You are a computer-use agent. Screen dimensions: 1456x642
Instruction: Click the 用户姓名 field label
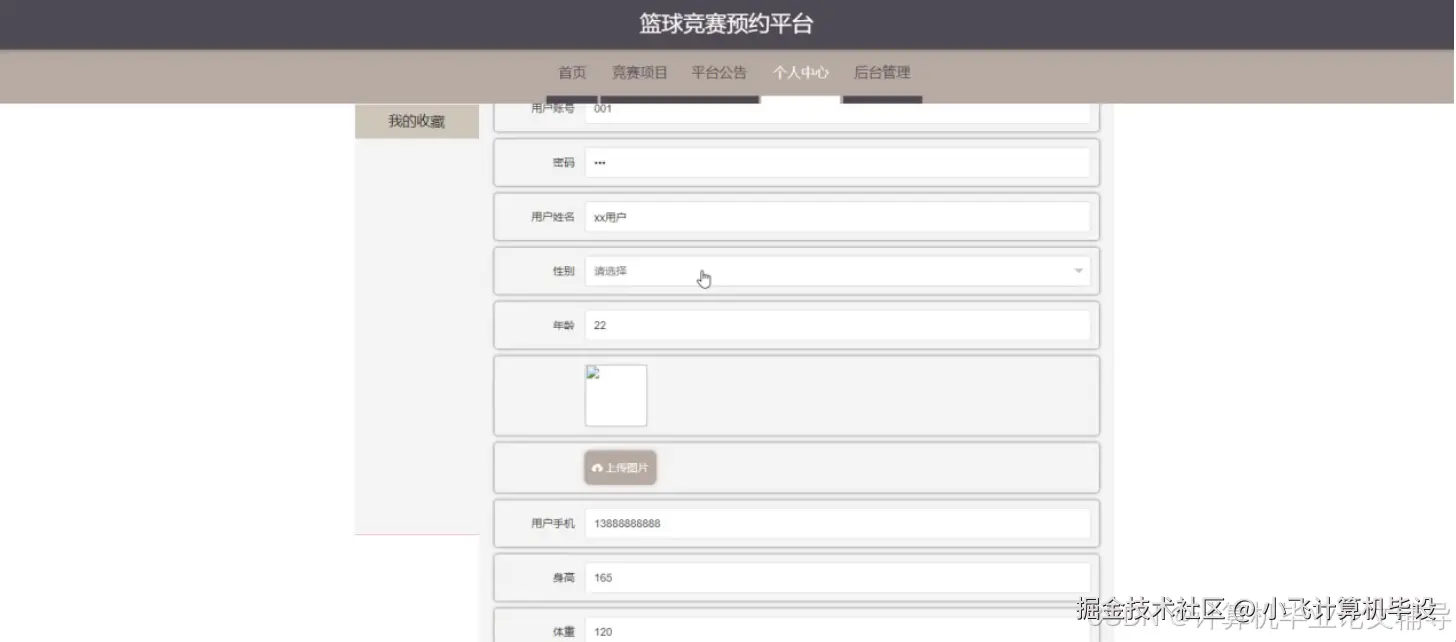(x=553, y=217)
